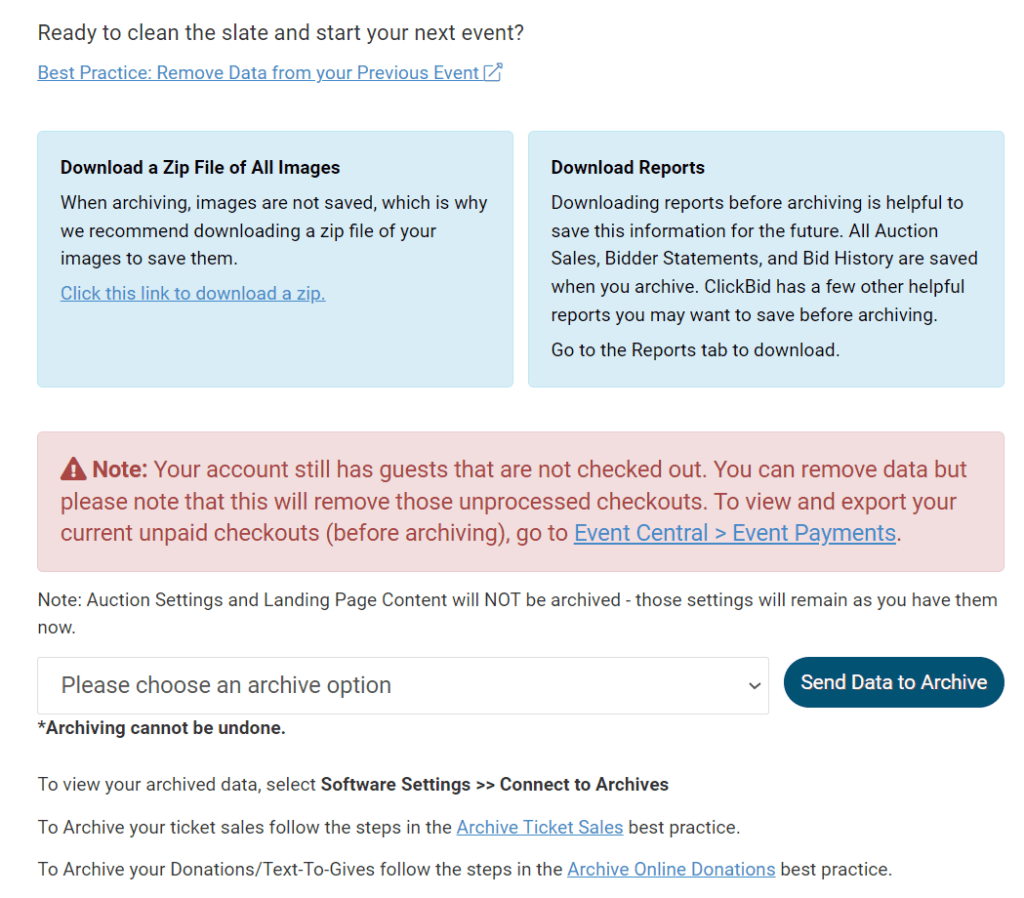Image resolution: width=1024 pixels, height=898 pixels.
Task: Click the archive option dropdown chevron arrow
Action: (x=754, y=686)
